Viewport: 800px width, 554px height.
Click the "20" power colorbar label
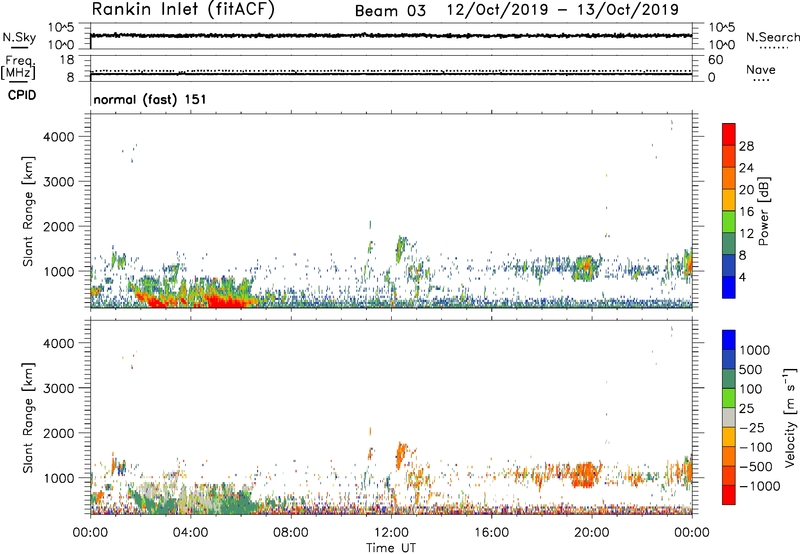[x=746, y=190]
